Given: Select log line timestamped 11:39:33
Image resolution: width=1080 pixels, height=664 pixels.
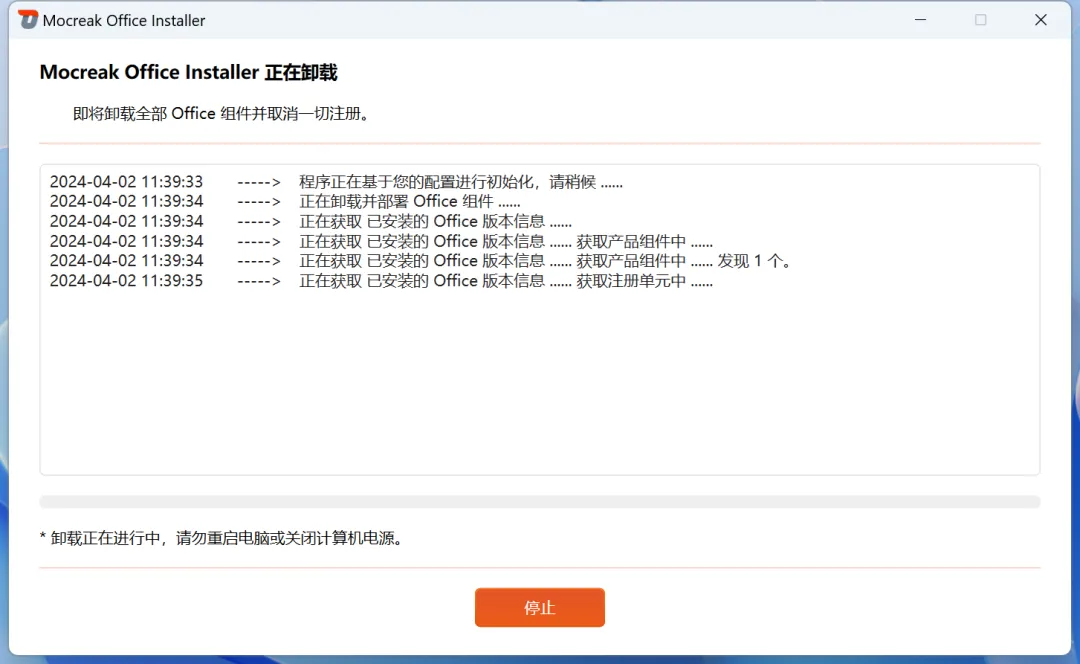Looking at the screenshot, I should click(x=336, y=182).
